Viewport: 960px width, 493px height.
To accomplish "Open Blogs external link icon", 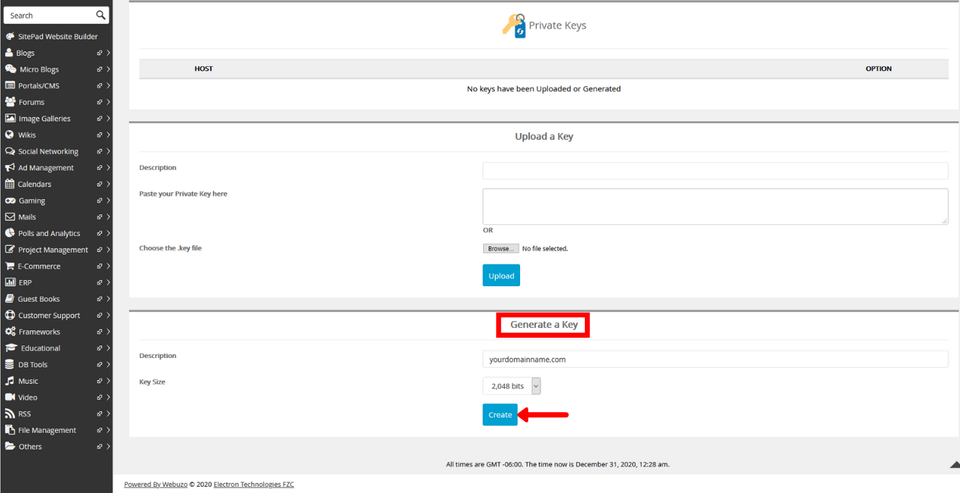I will 99,53.
